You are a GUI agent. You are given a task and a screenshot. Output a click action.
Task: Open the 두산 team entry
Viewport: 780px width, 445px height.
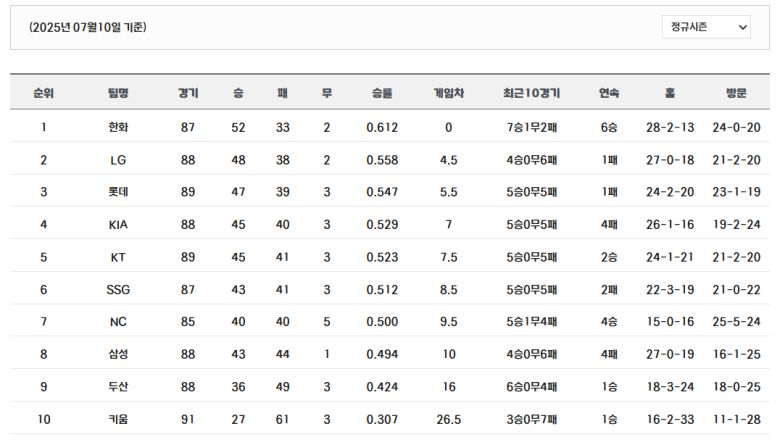tap(118, 387)
